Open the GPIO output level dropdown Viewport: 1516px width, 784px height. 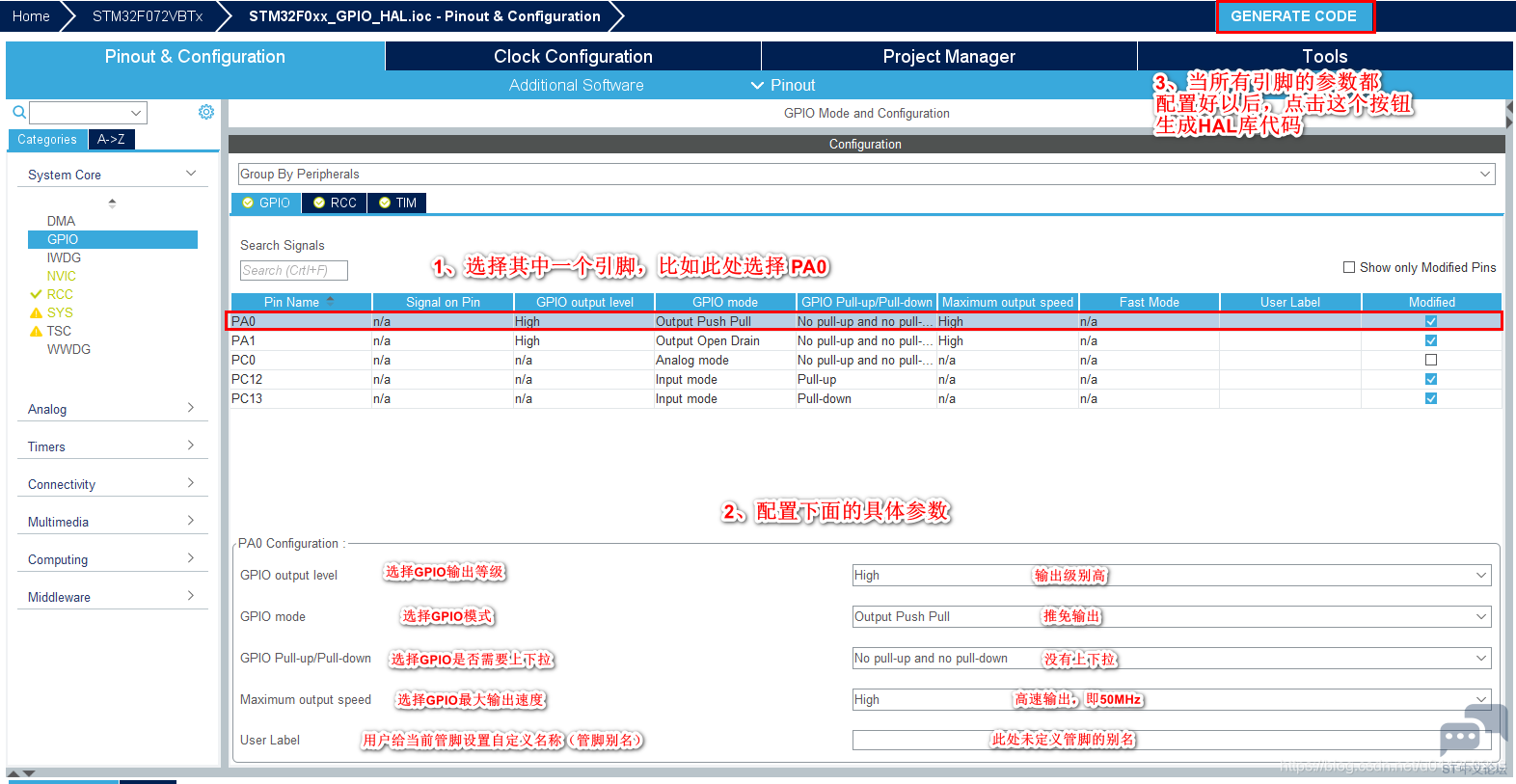(x=1172, y=576)
